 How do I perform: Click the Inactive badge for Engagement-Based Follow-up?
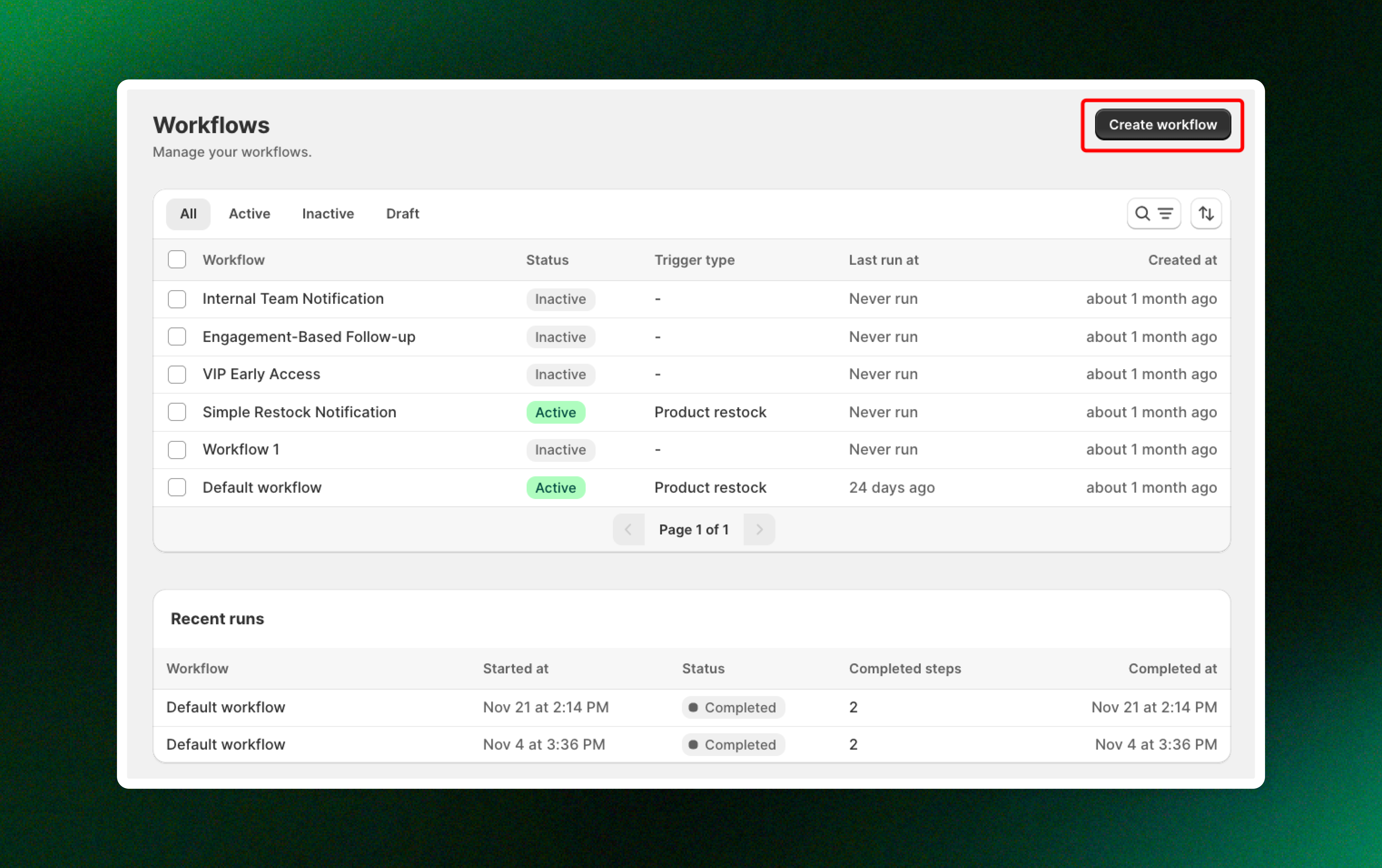click(x=561, y=337)
